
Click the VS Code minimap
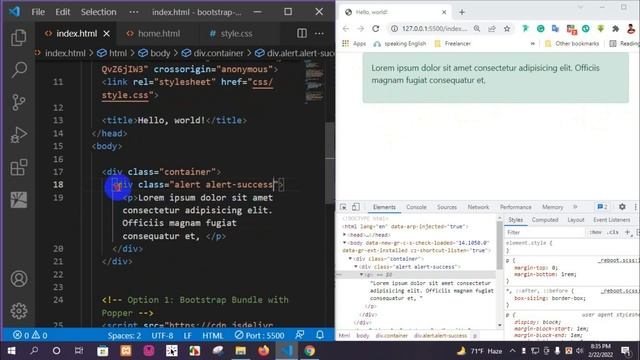point(314,81)
